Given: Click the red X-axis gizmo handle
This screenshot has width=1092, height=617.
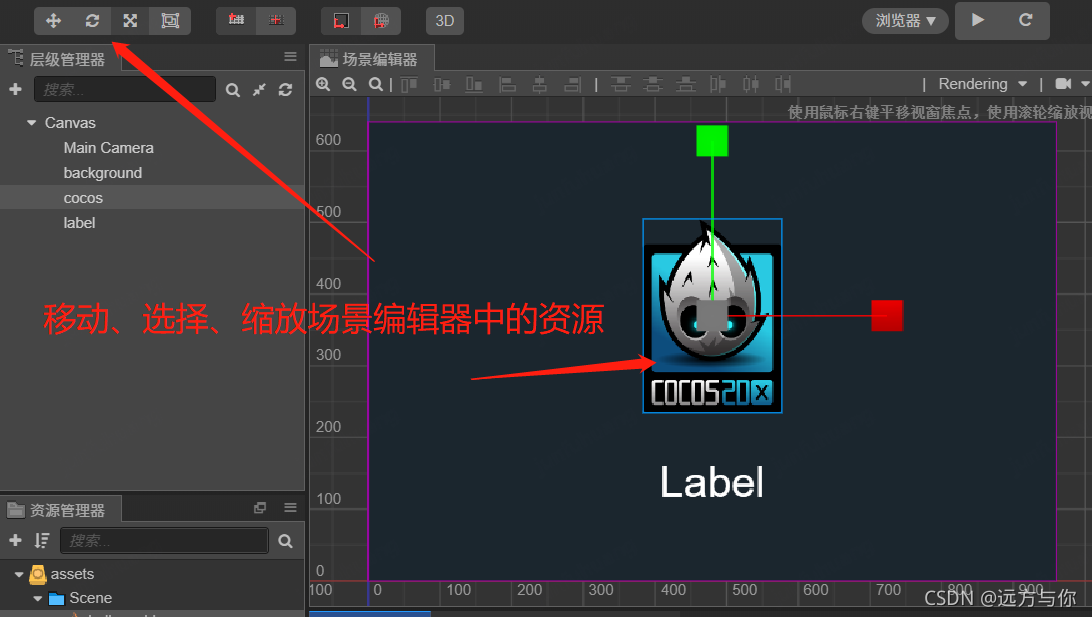Looking at the screenshot, I should click(x=887, y=315).
